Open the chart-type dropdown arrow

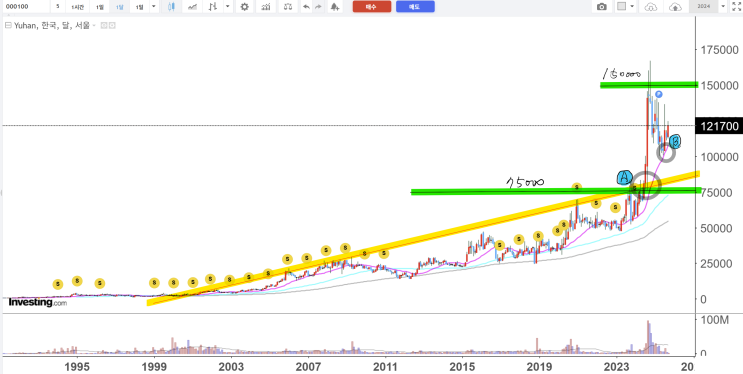click(x=228, y=7)
